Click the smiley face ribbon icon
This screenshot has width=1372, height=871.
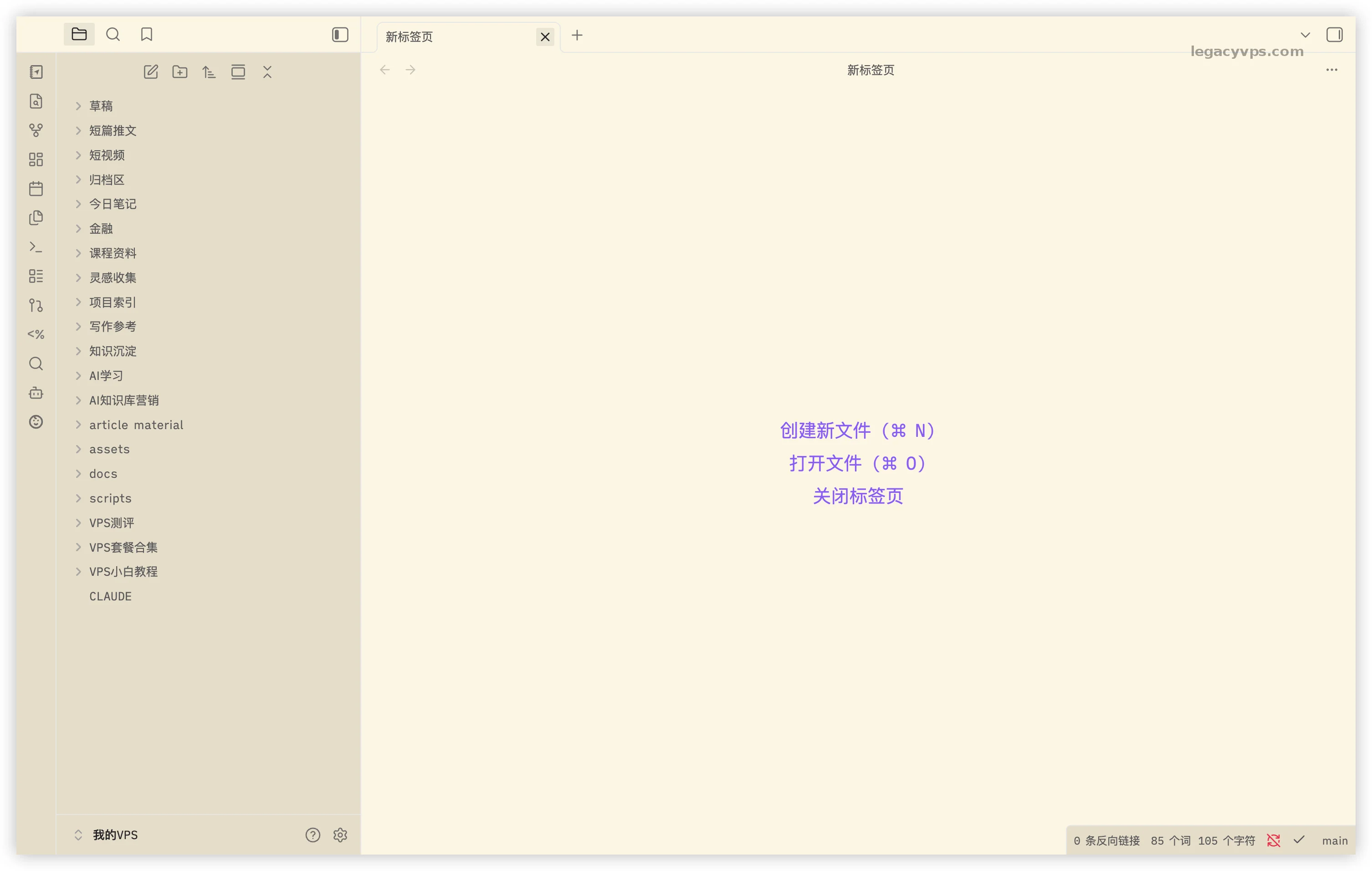(36, 422)
